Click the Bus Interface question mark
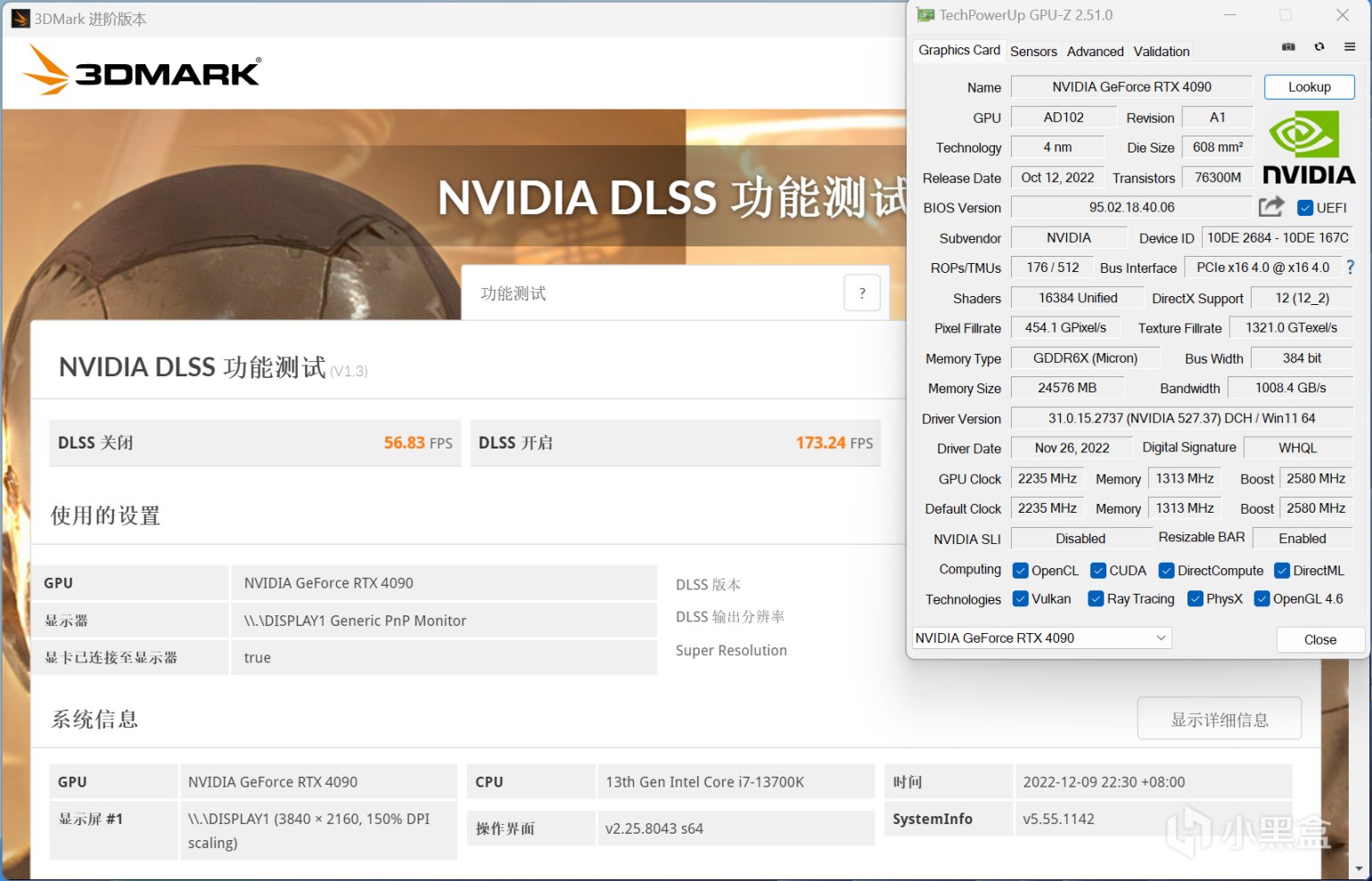 pyautogui.click(x=1350, y=268)
